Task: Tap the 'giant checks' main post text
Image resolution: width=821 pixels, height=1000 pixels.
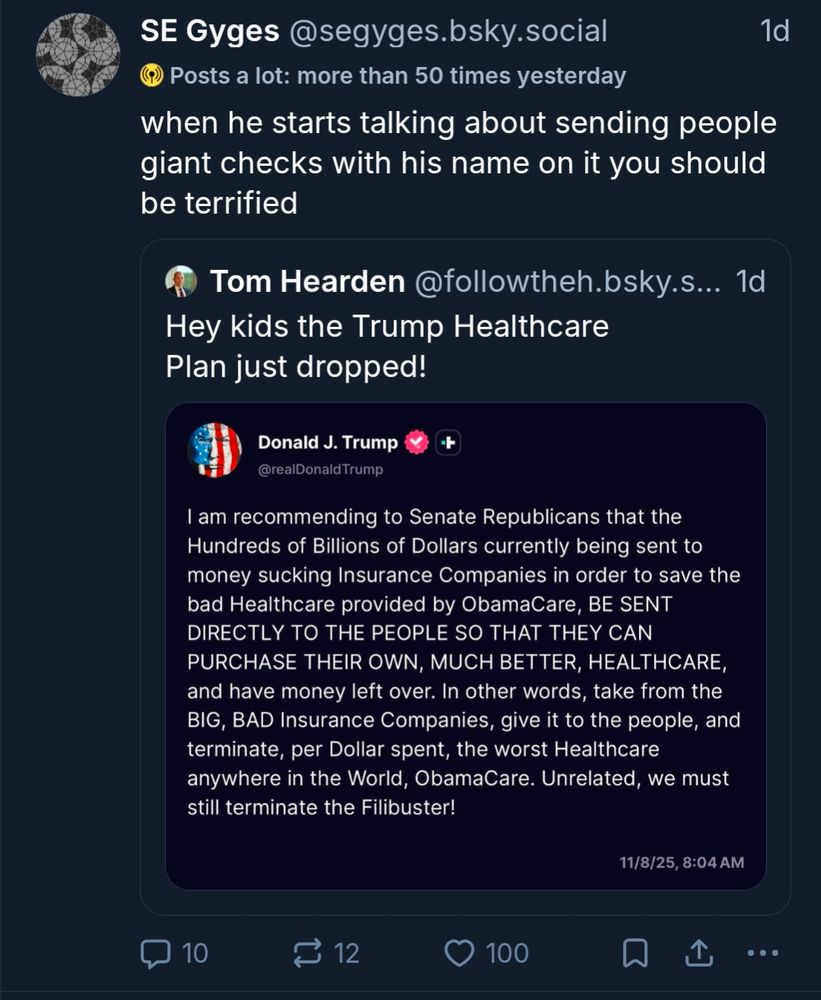Action: [x=458, y=163]
